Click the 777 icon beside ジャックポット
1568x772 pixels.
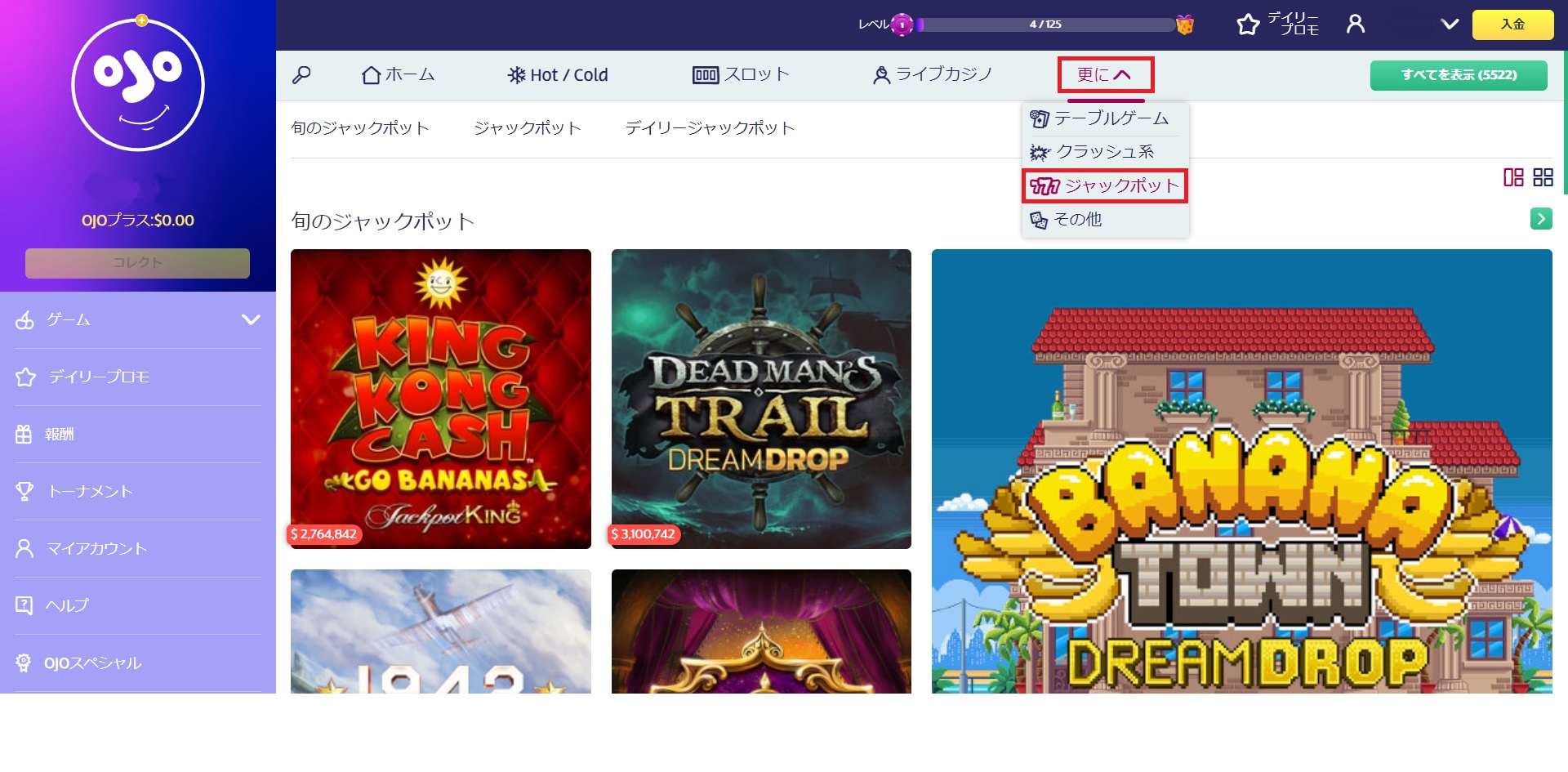pos(1045,186)
